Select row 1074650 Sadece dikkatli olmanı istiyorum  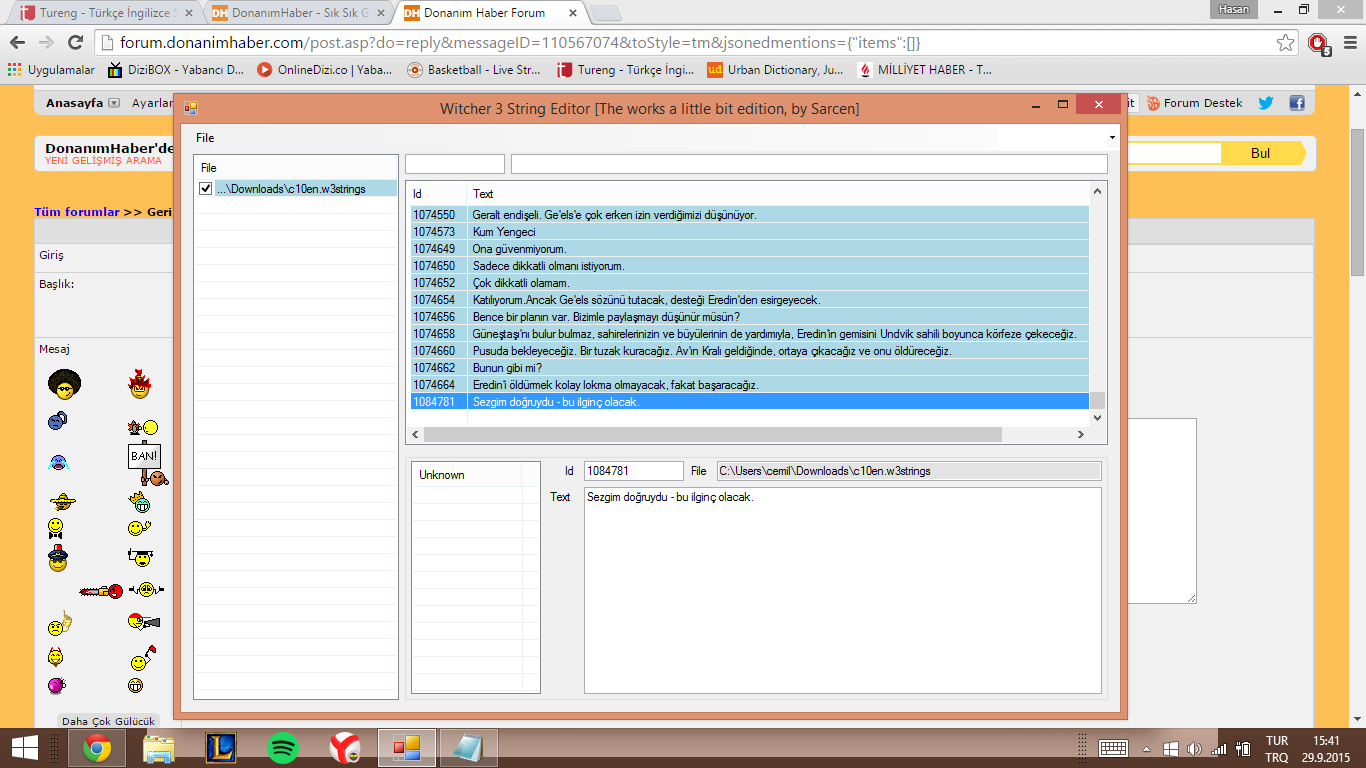pos(749,266)
